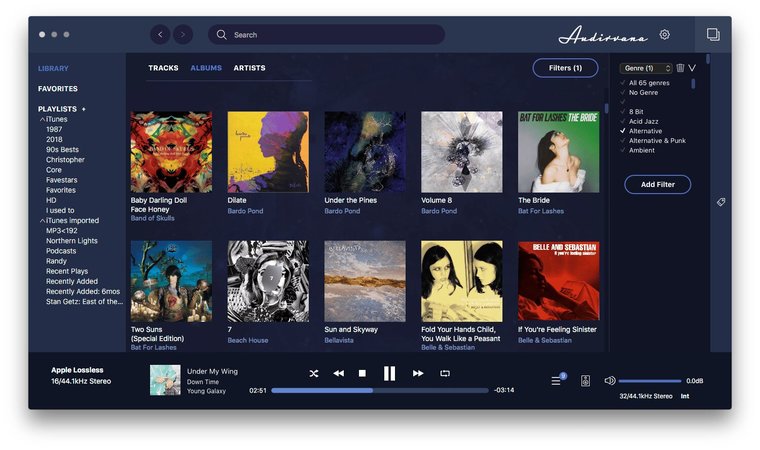Open the Baby Darling Doll Face Honey cover
This screenshot has width=760, height=450.
[171, 152]
